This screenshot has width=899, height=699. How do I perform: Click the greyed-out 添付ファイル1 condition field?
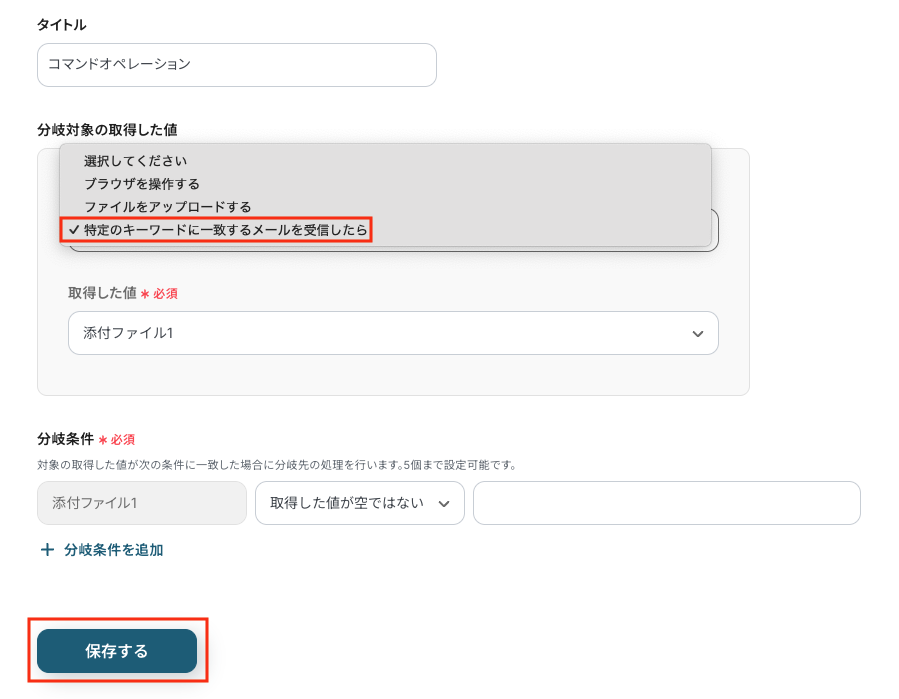pos(141,504)
